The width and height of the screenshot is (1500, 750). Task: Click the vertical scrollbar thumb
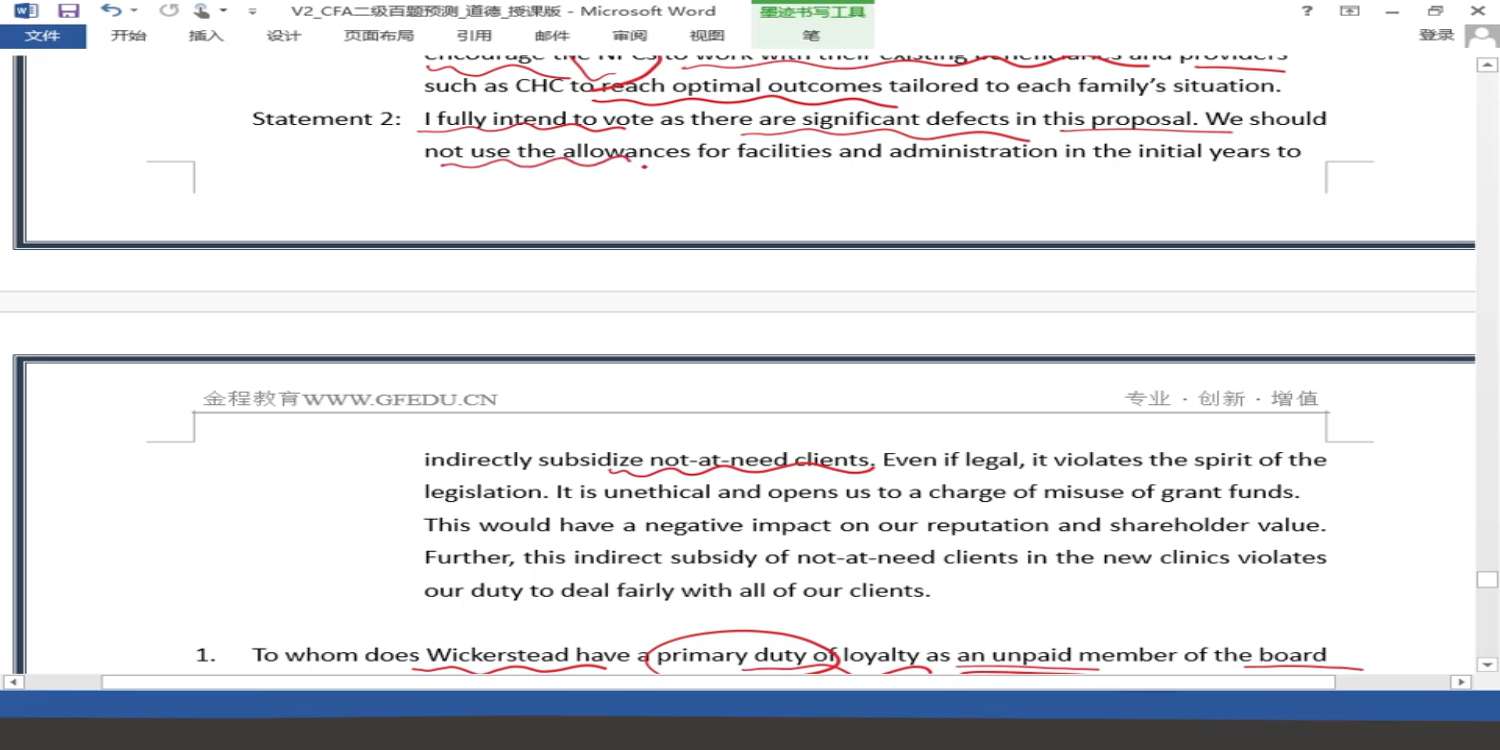click(1487, 580)
